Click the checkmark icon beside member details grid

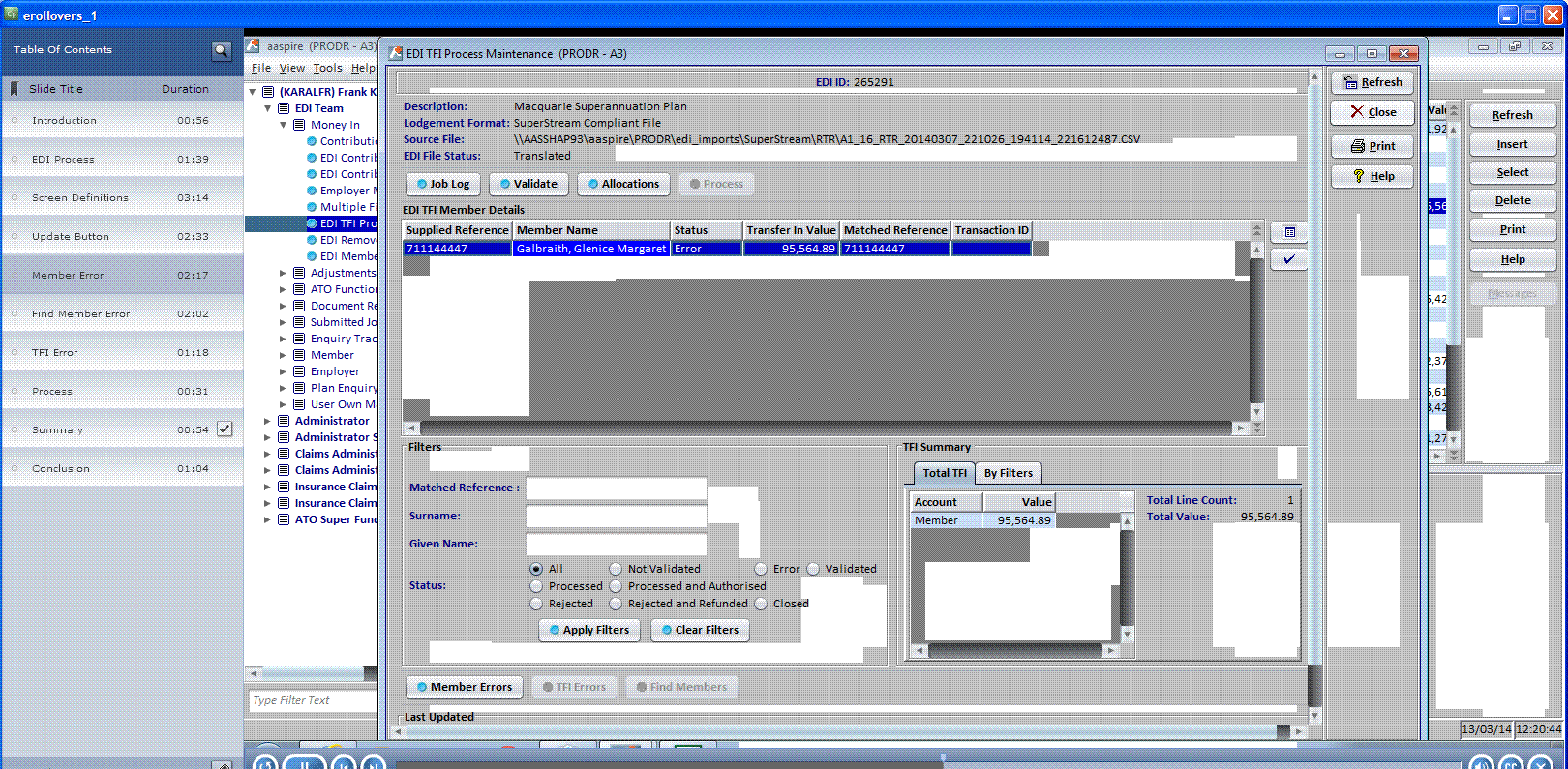click(x=1289, y=259)
